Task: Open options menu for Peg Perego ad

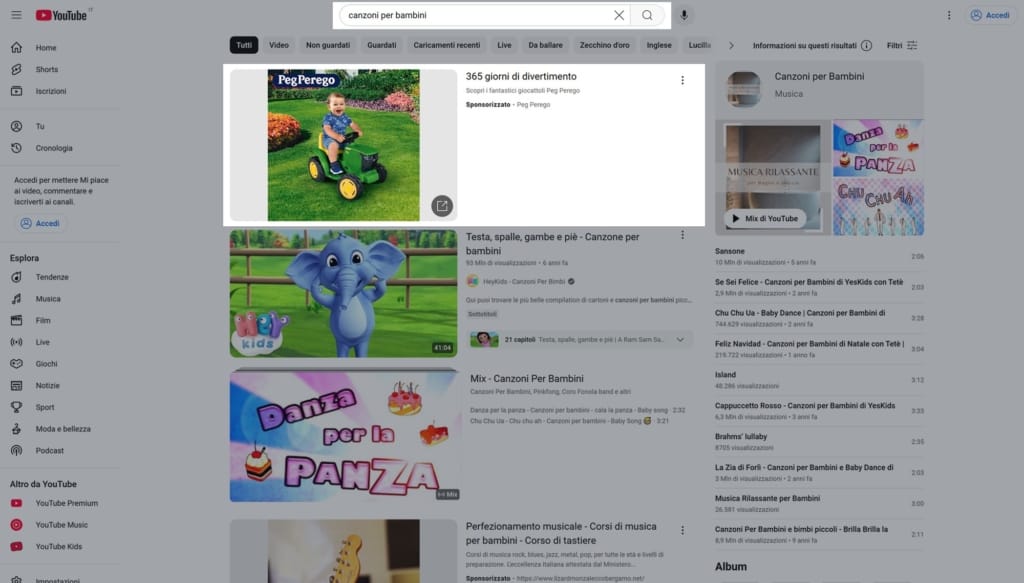Action: point(682,80)
